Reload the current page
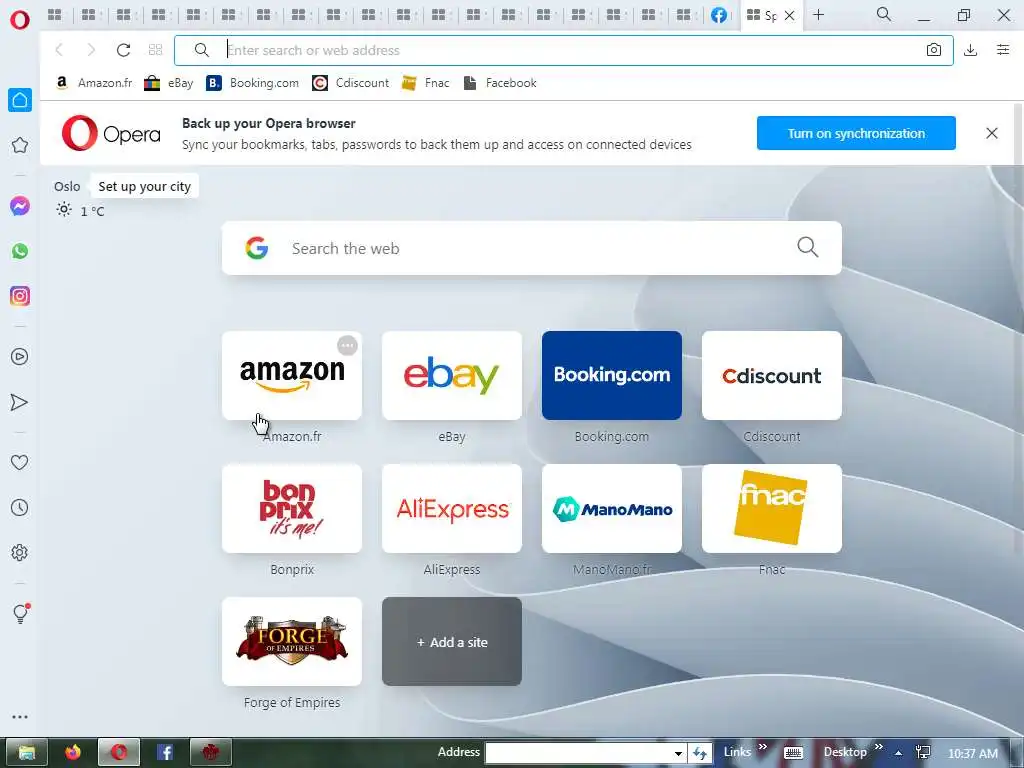This screenshot has height=768, width=1024. click(x=123, y=50)
